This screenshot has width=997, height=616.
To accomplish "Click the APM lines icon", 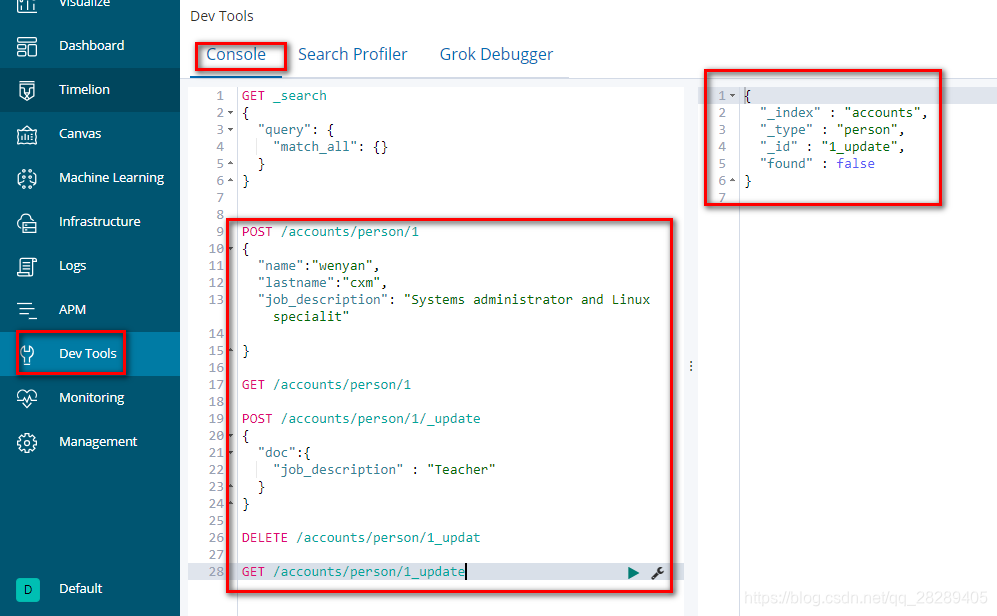I will click(x=27, y=310).
